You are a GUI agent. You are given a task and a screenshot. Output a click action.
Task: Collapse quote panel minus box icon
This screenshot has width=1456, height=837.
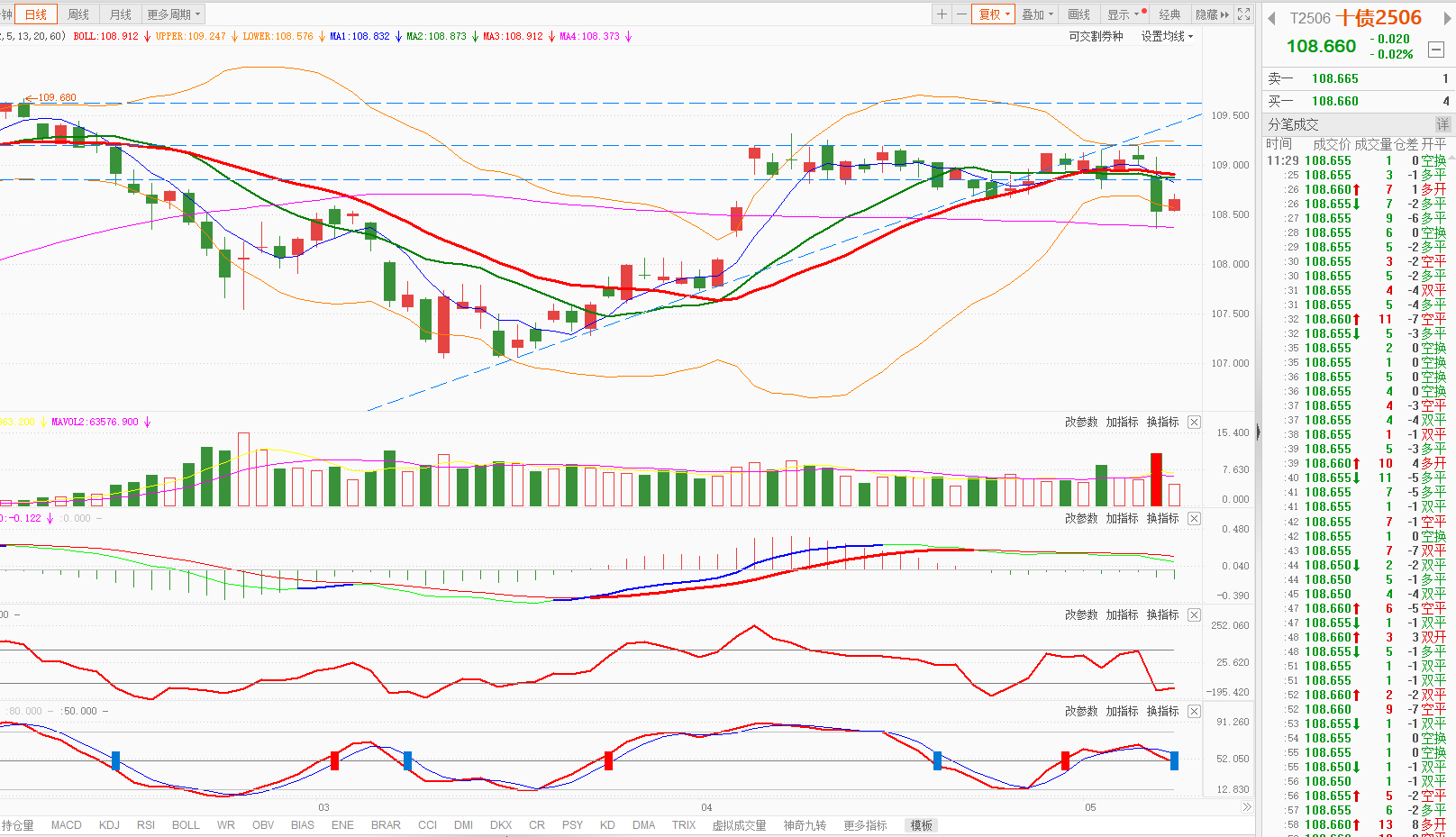(x=1437, y=50)
